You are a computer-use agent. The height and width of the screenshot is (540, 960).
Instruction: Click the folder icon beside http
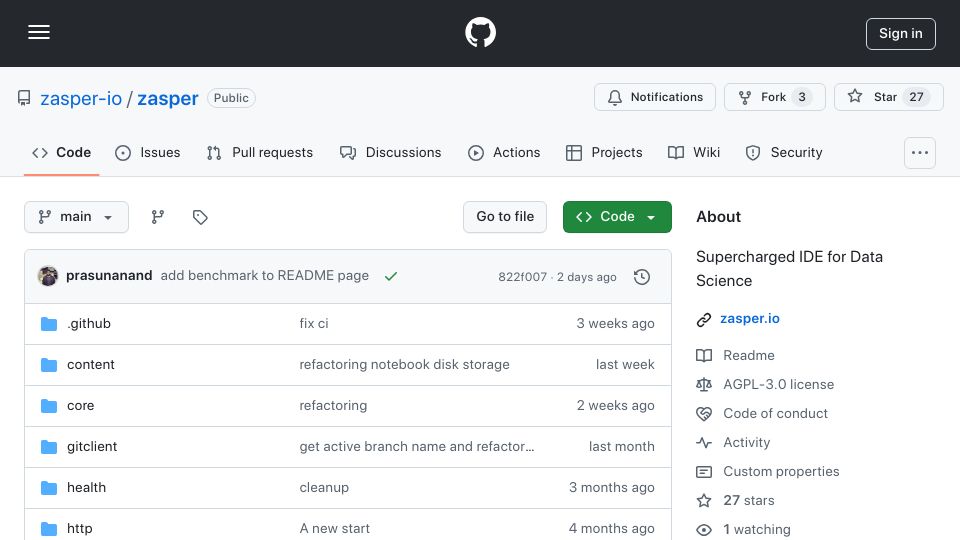pyautogui.click(x=49, y=529)
